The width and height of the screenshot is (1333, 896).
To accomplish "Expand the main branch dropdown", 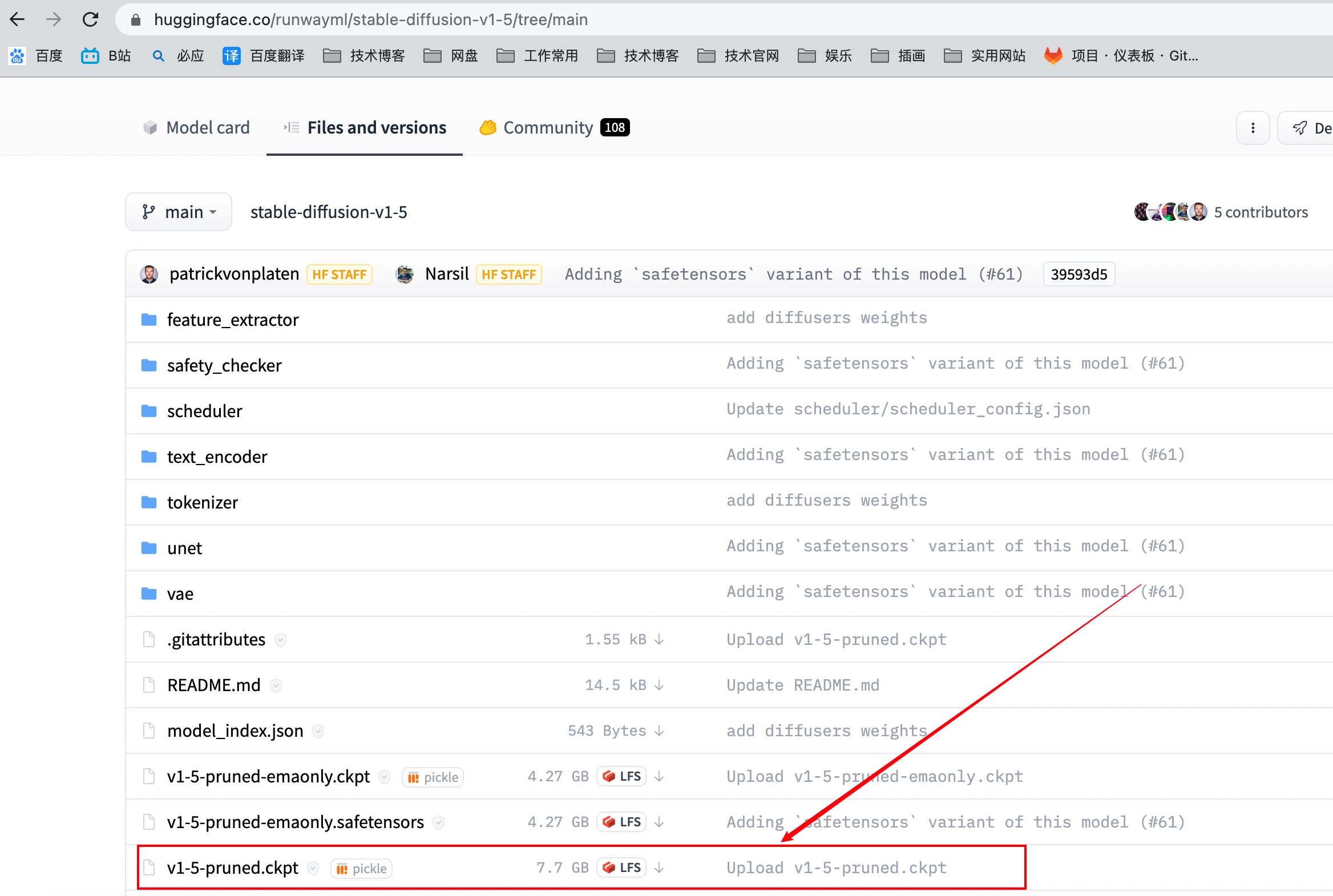I will (x=178, y=212).
